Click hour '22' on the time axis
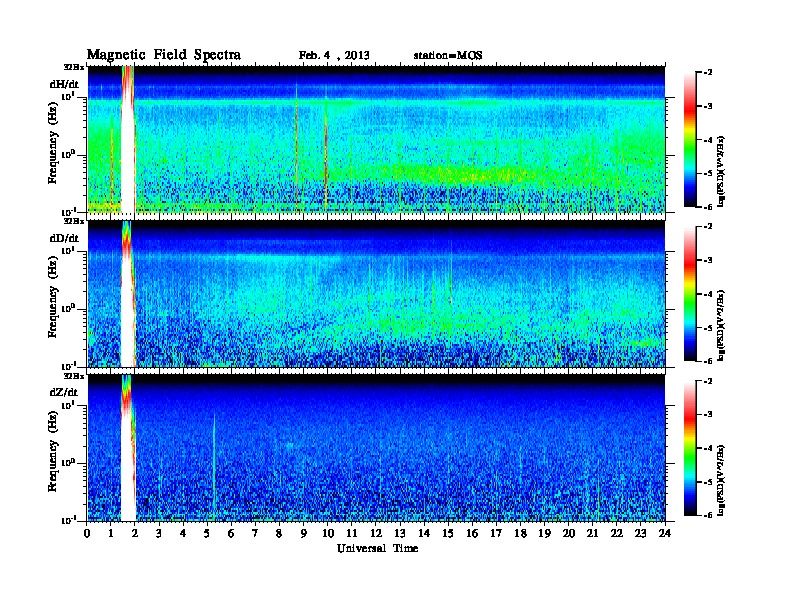 (617, 533)
